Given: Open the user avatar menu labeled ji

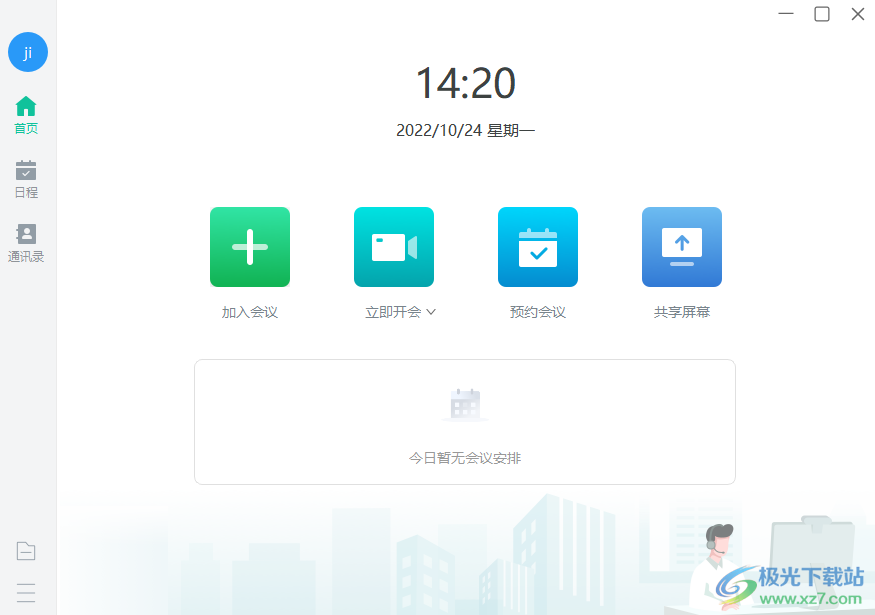Looking at the screenshot, I should [27, 52].
